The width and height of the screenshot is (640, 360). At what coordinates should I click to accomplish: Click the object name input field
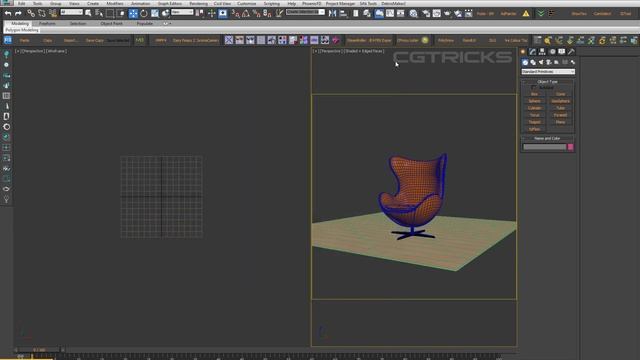click(544, 147)
